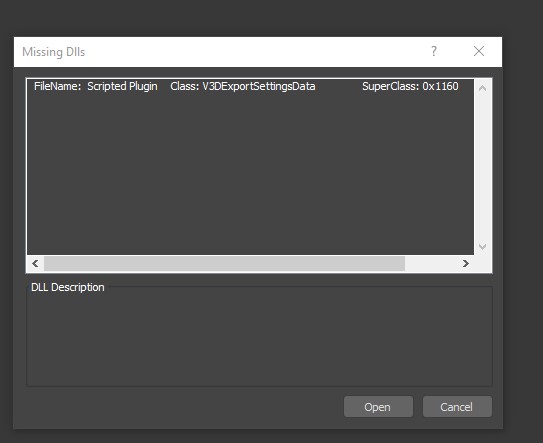Click the vertical scrollbar track
Screen dimensions: 543x443
[x=482, y=167]
